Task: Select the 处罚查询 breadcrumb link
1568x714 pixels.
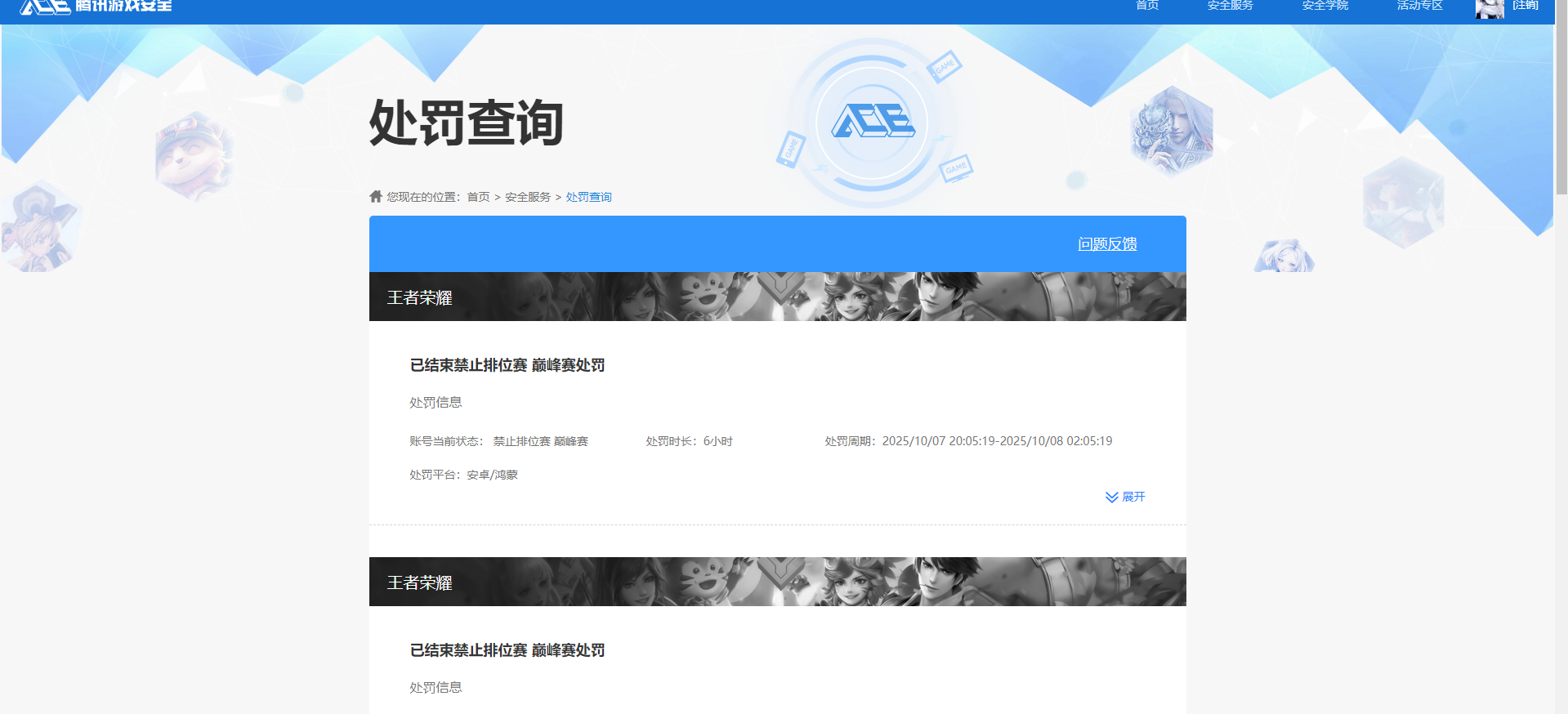Action: click(588, 197)
